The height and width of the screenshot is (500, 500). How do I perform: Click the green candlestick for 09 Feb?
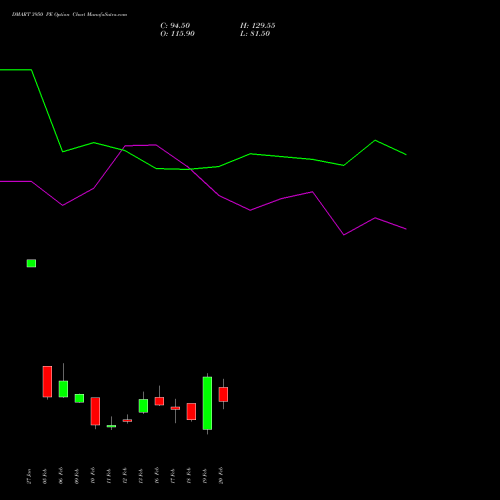(x=79, y=398)
